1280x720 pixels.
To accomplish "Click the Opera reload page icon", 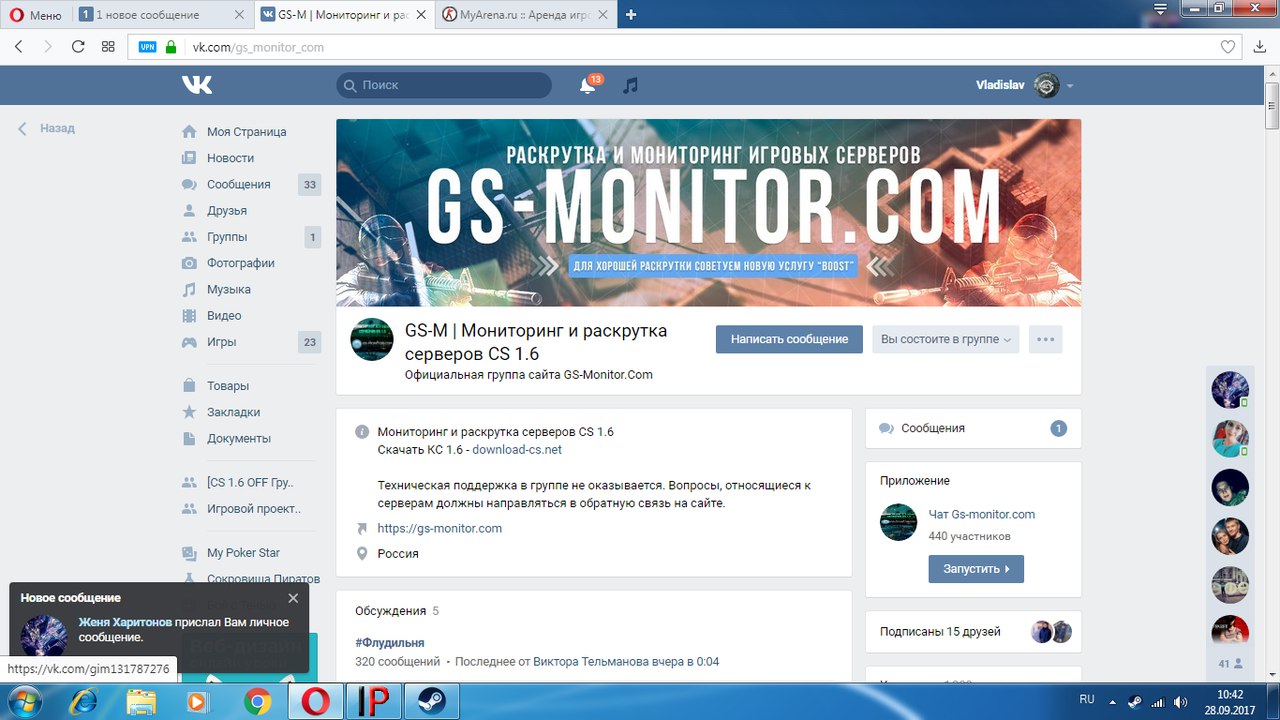I will (78, 47).
